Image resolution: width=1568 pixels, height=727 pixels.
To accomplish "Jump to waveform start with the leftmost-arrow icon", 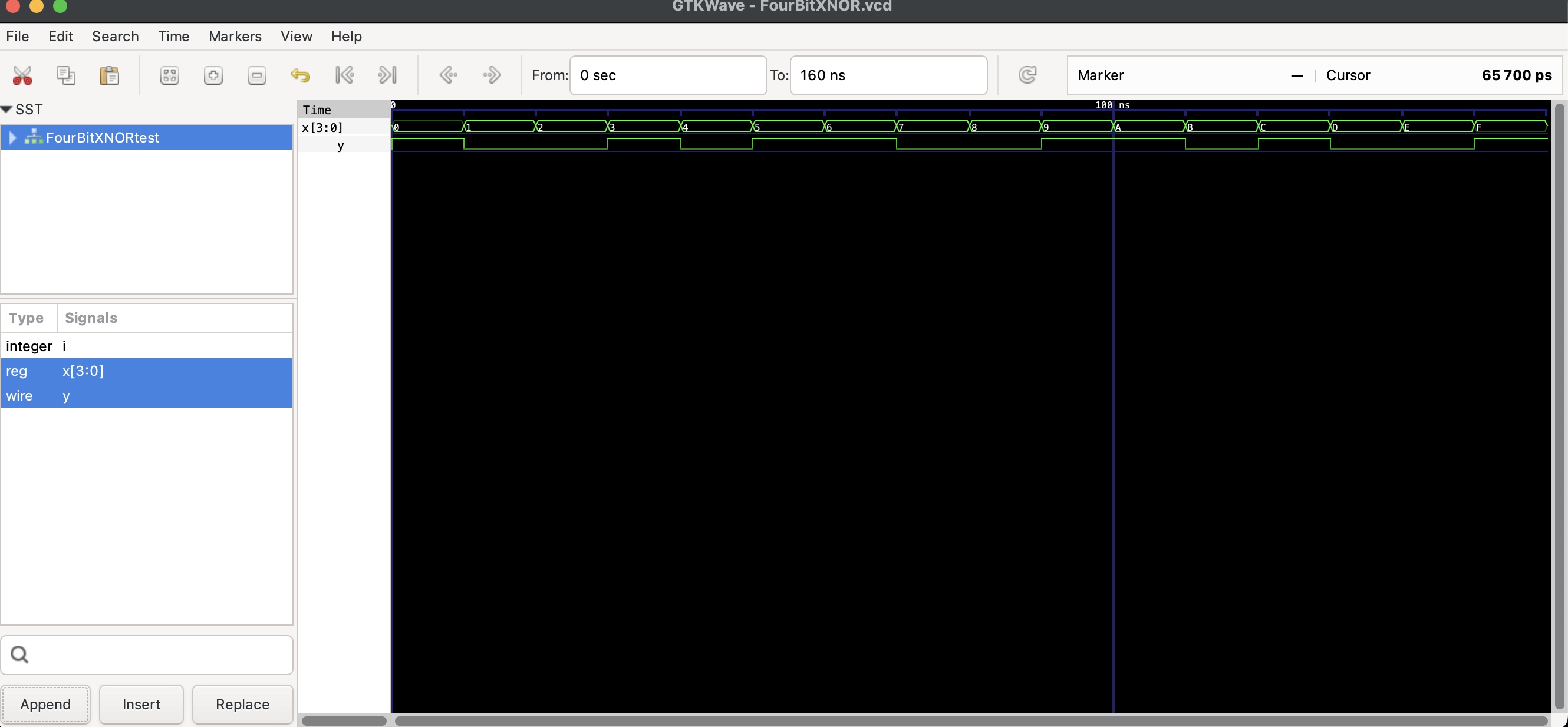I will tap(344, 75).
